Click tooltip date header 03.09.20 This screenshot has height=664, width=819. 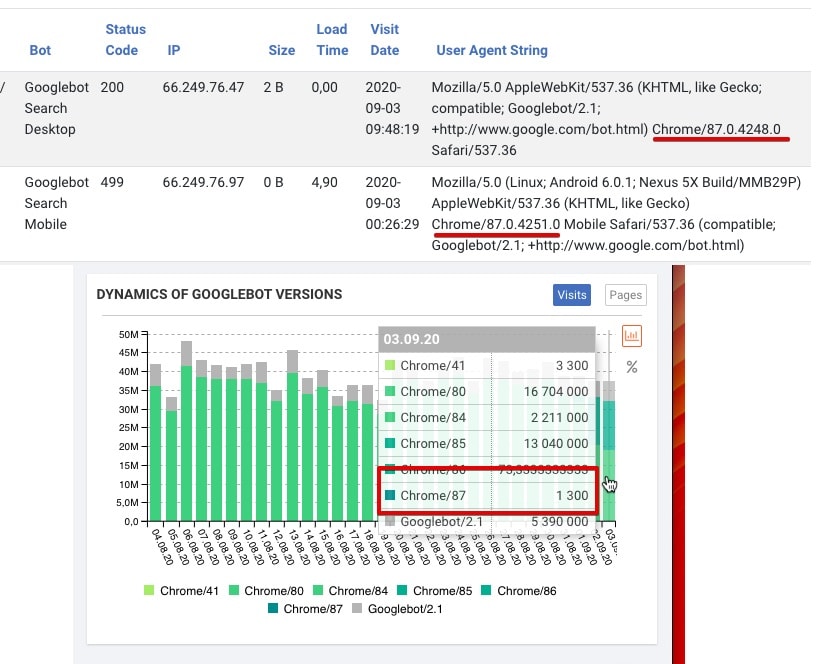[412, 339]
